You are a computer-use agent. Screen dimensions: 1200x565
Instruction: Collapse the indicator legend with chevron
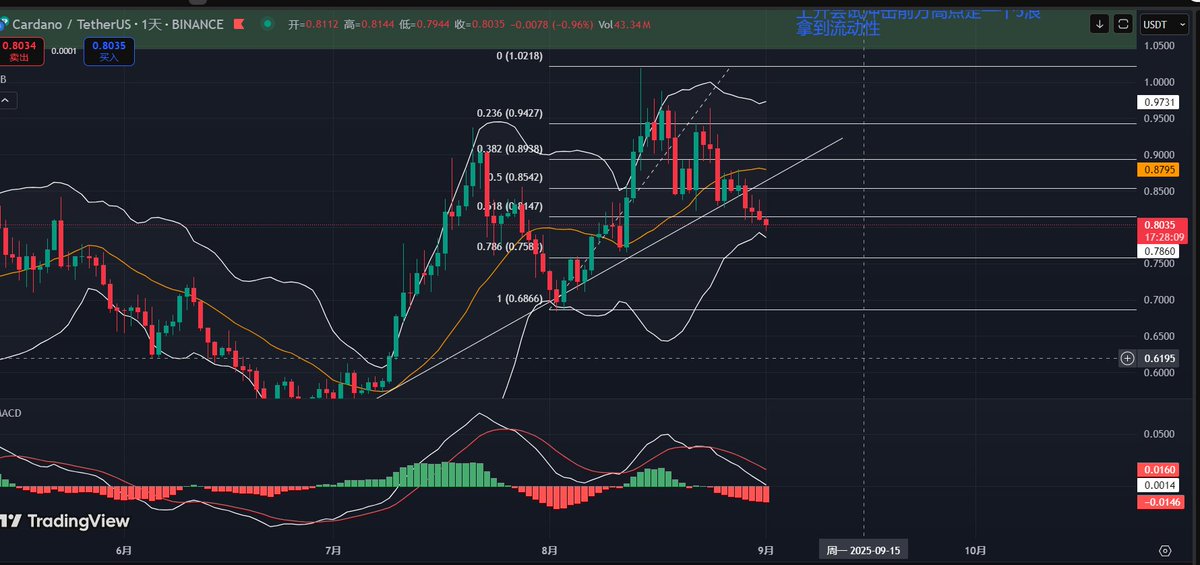click(x=7, y=100)
